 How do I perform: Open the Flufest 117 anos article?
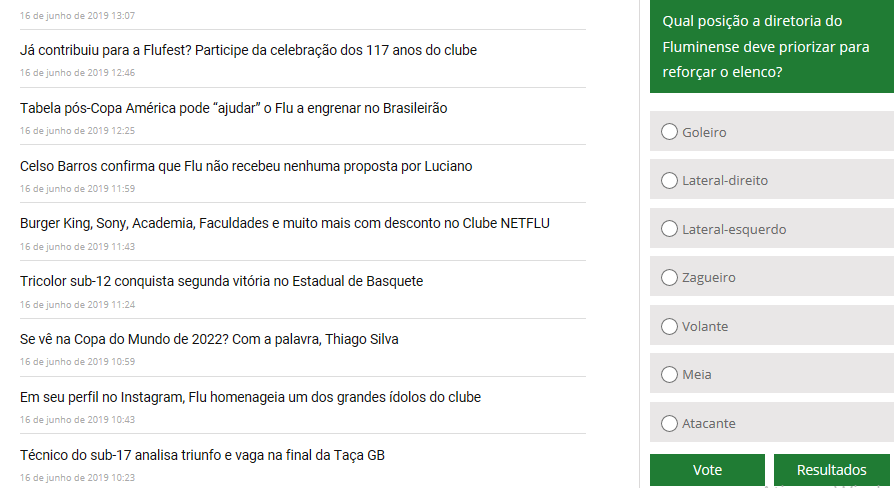(248, 50)
